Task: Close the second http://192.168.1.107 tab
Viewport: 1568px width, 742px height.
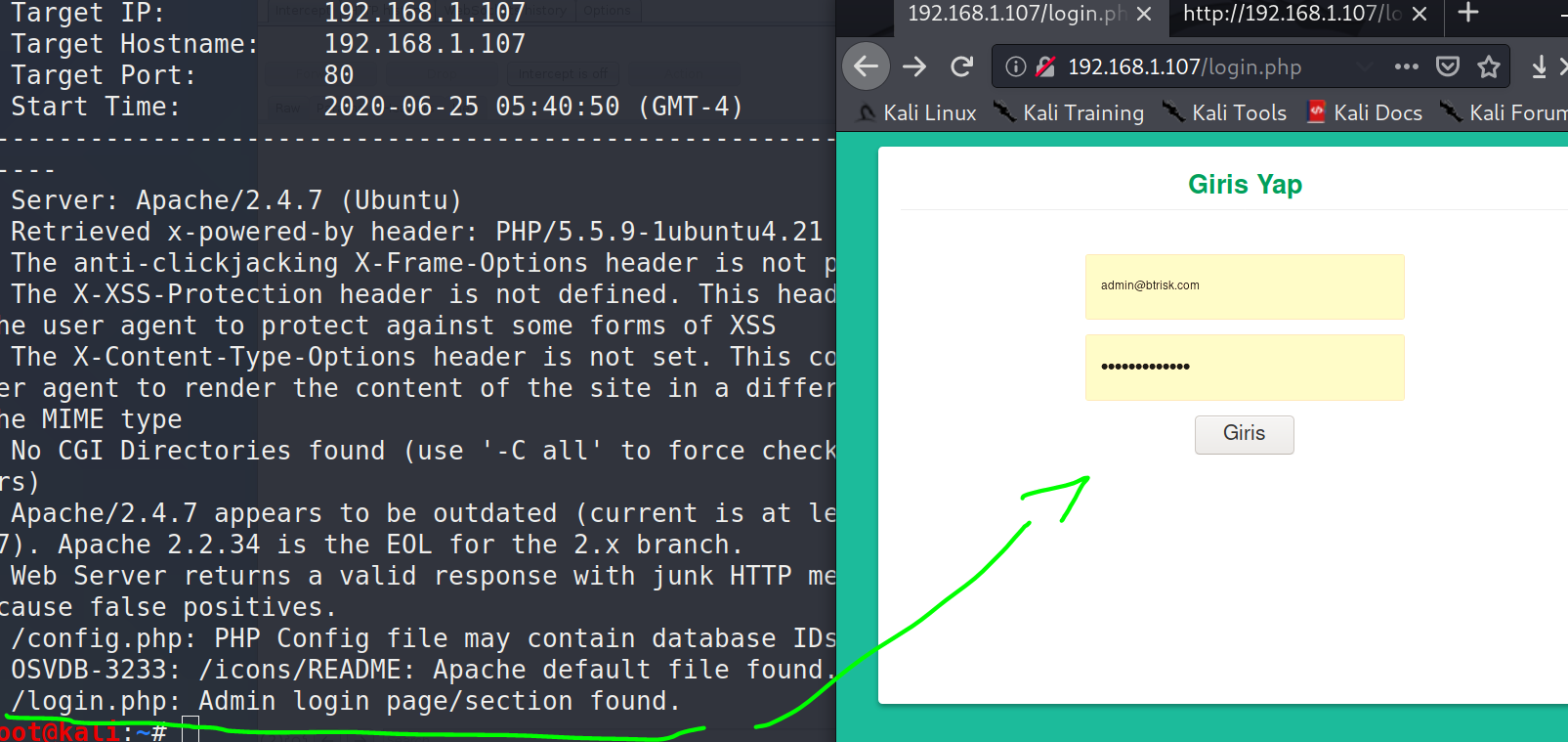Action: pos(1420,14)
